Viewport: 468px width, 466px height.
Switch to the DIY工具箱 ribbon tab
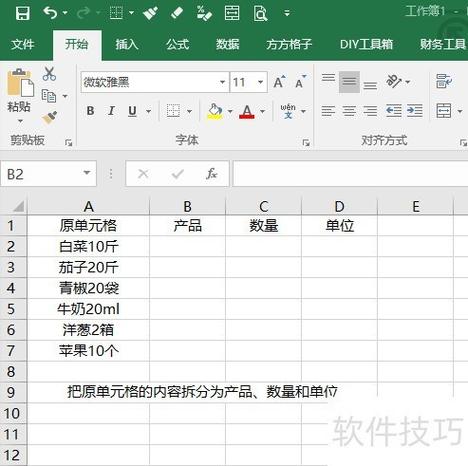pos(366,44)
